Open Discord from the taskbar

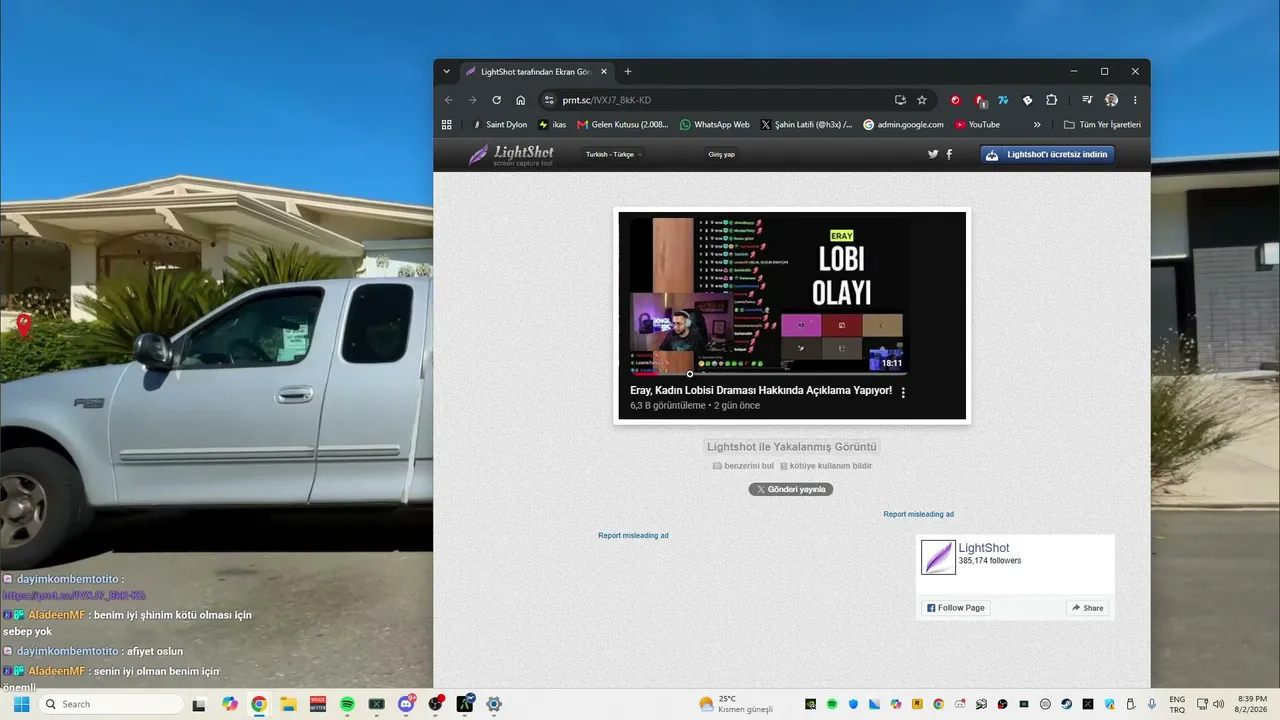[406, 704]
